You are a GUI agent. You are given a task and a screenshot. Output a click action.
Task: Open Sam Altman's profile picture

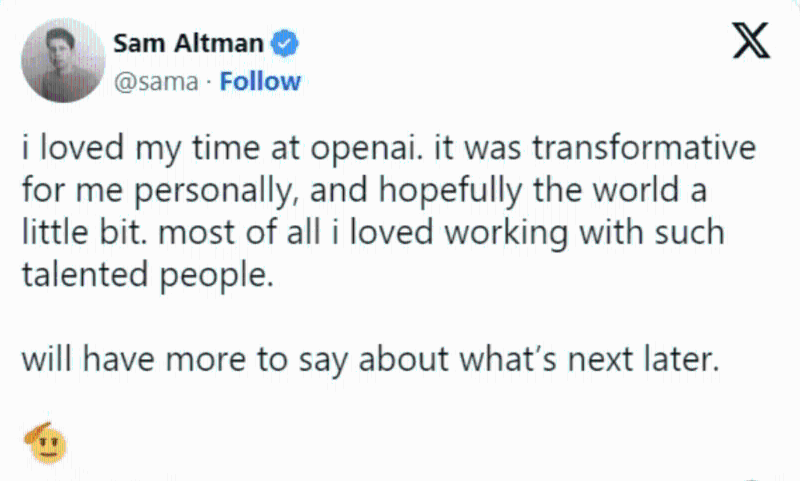coord(62,60)
